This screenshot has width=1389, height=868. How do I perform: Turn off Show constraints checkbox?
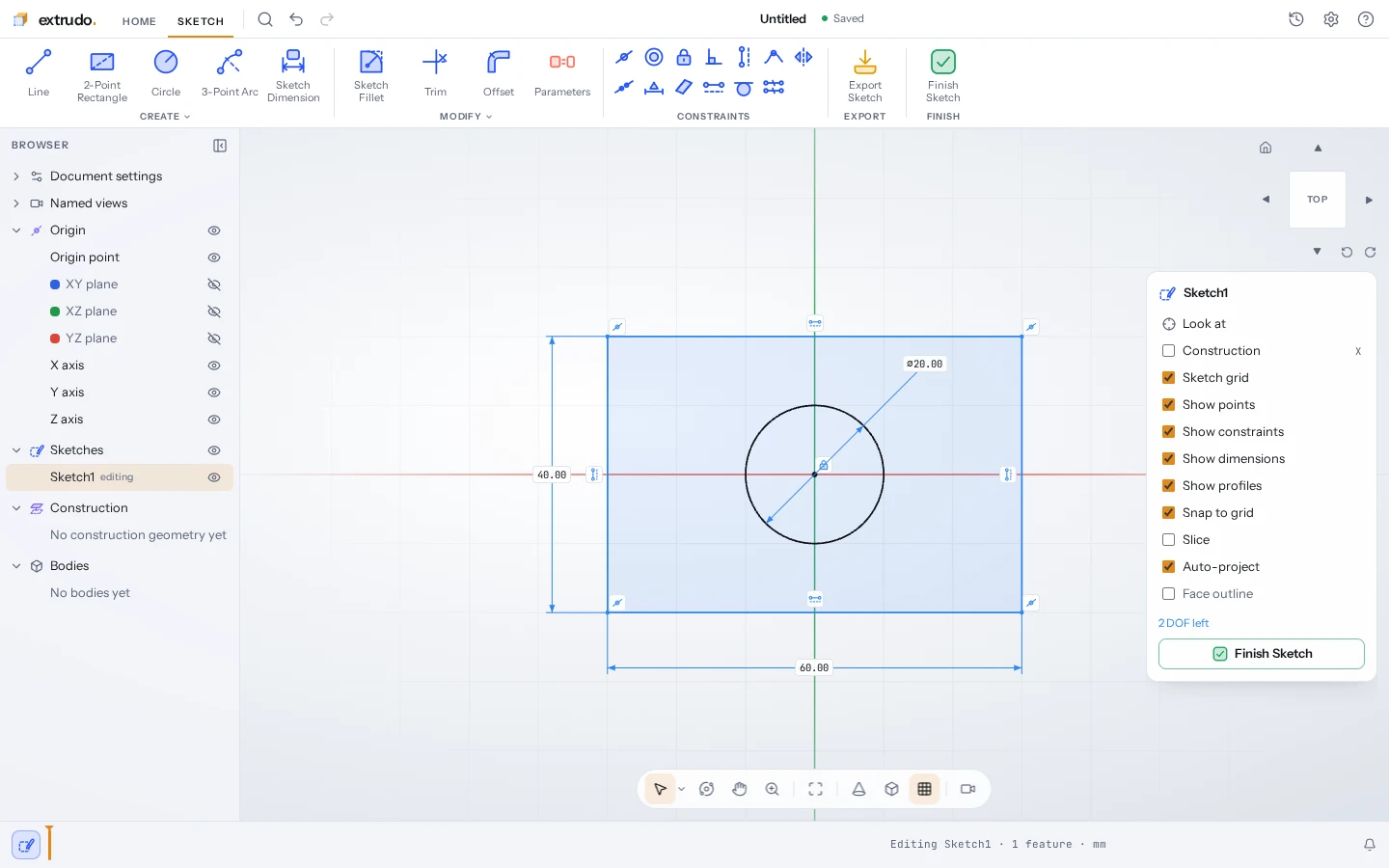(x=1168, y=432)
